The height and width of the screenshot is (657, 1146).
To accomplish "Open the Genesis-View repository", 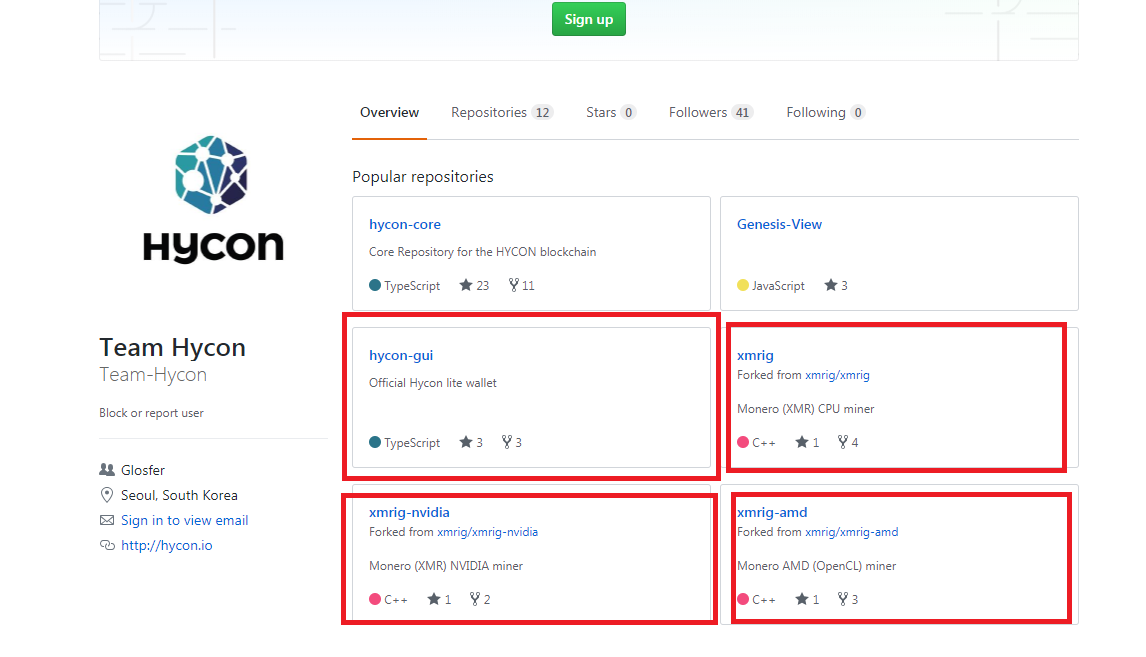I will 779,224.
